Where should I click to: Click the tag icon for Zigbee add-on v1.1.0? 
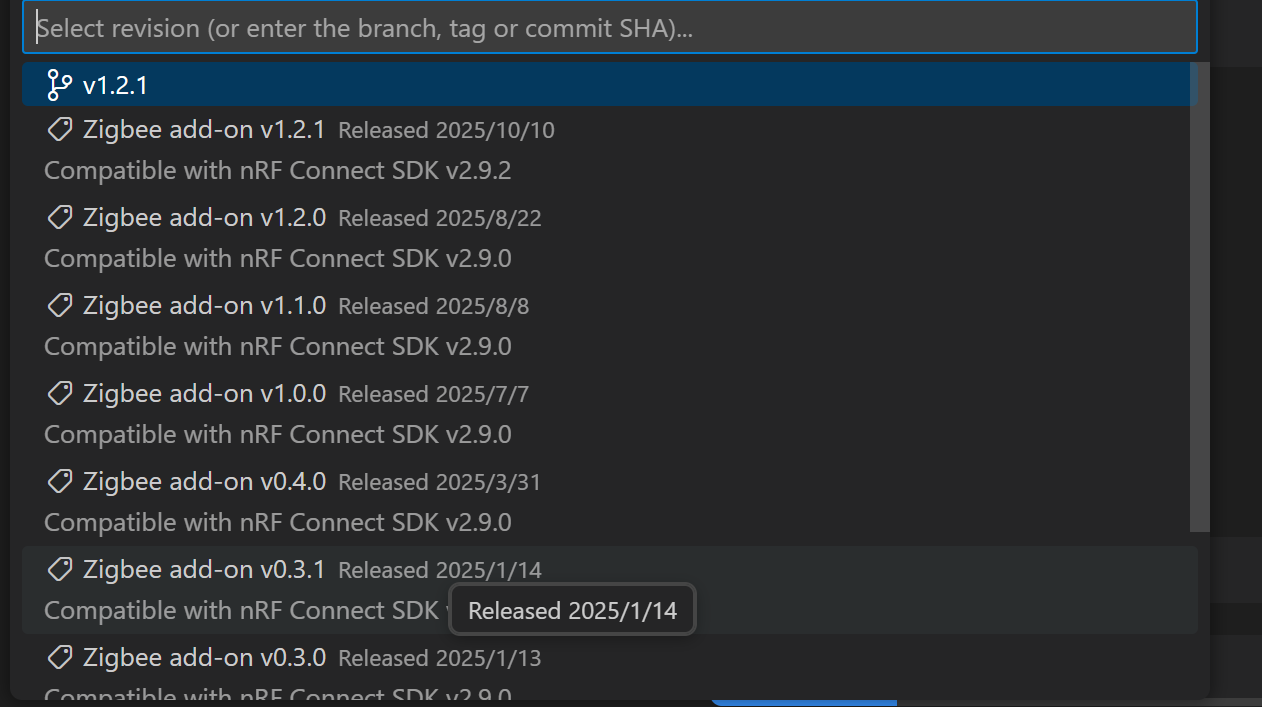coord(60,306)
